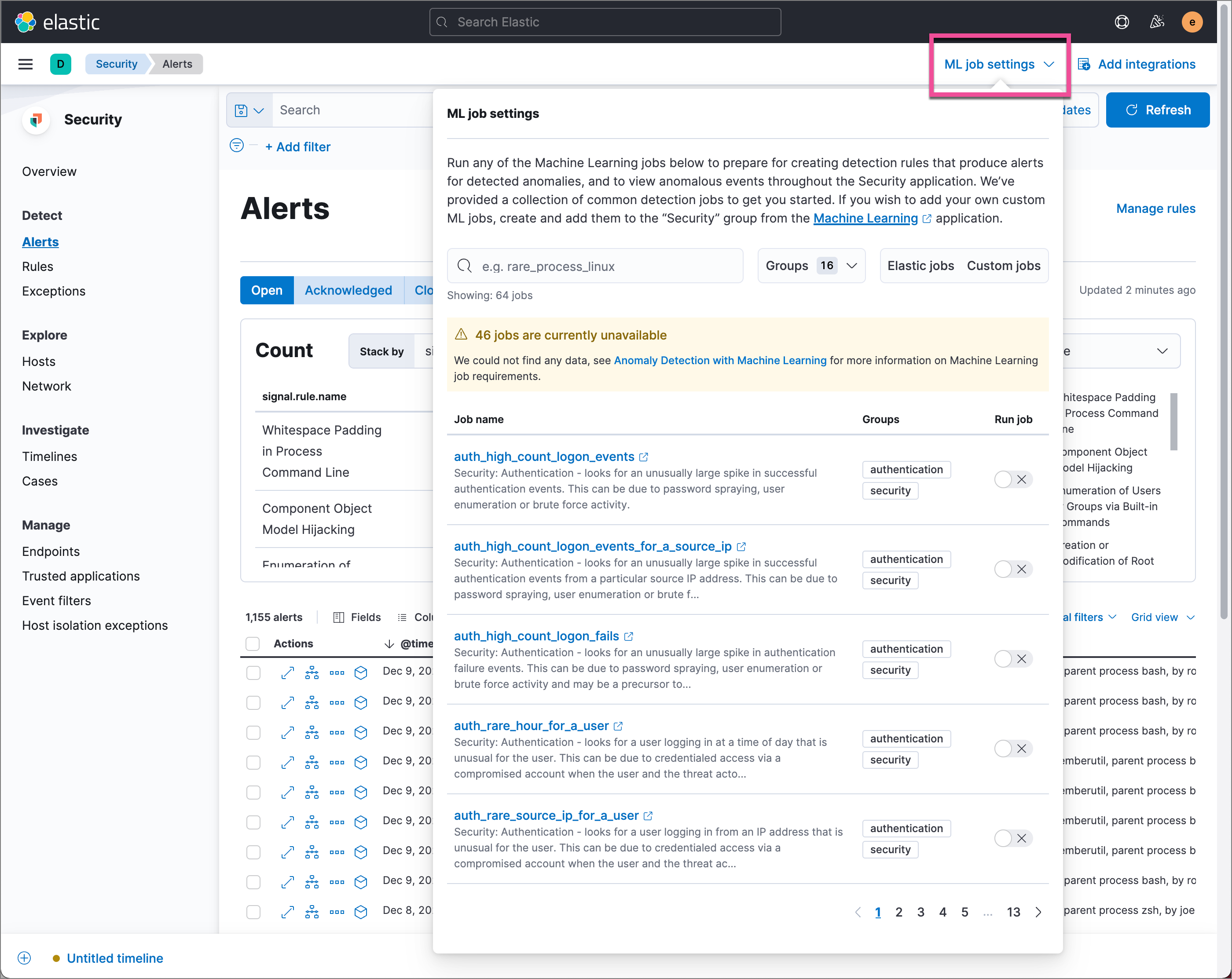Open the Fields browser icon in alerts table

pyautogui.click(x=339, y=617)
